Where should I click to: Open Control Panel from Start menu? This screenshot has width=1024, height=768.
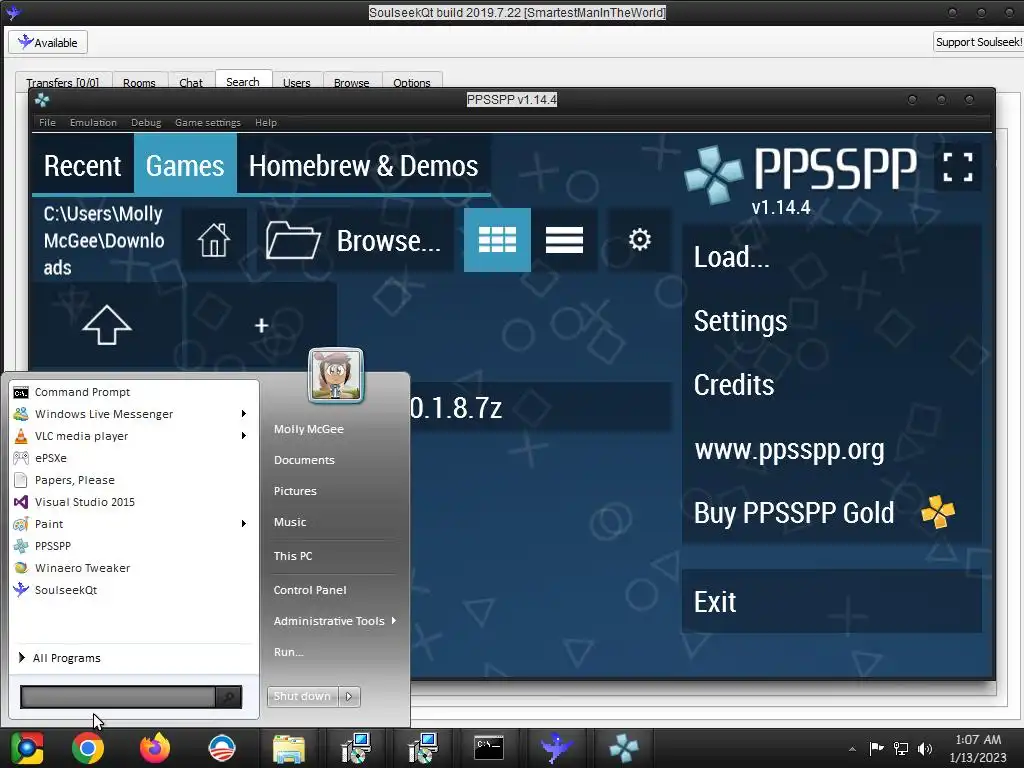pos(310,590)
